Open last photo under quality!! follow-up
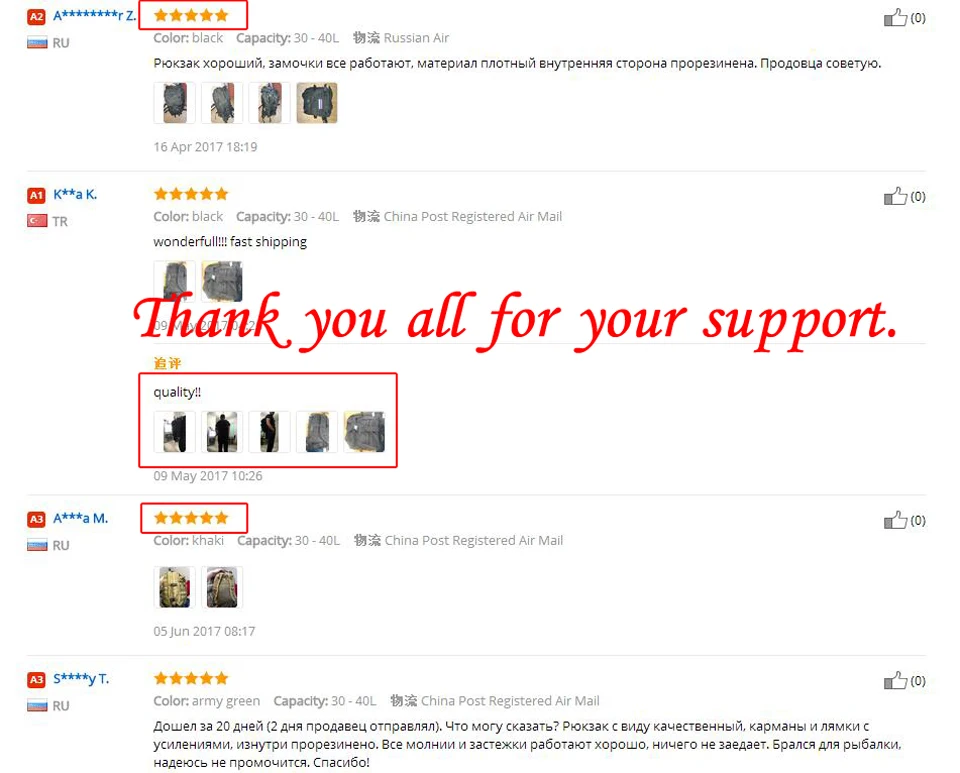The width and height of the screenshot is (960, 773). pos(364,432)
